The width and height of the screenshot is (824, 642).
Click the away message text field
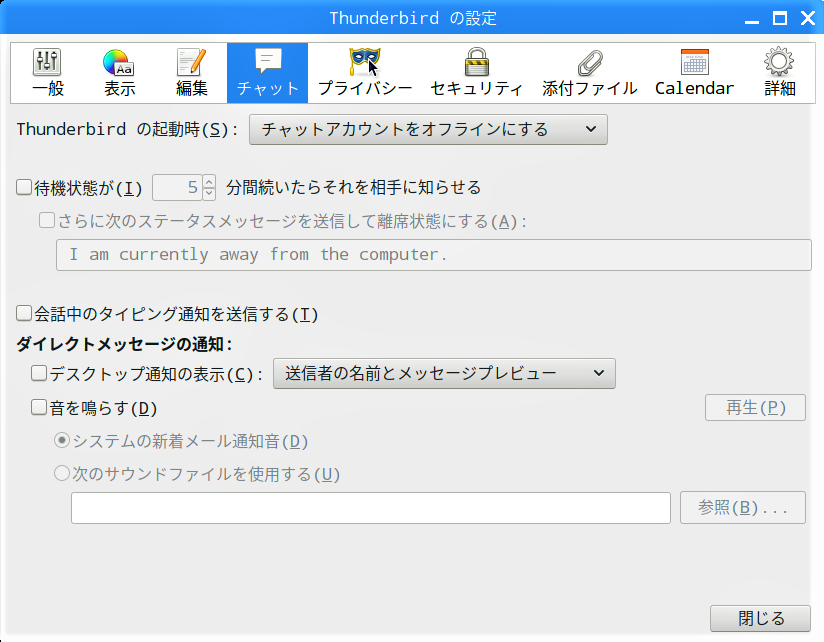click(434, 255)
